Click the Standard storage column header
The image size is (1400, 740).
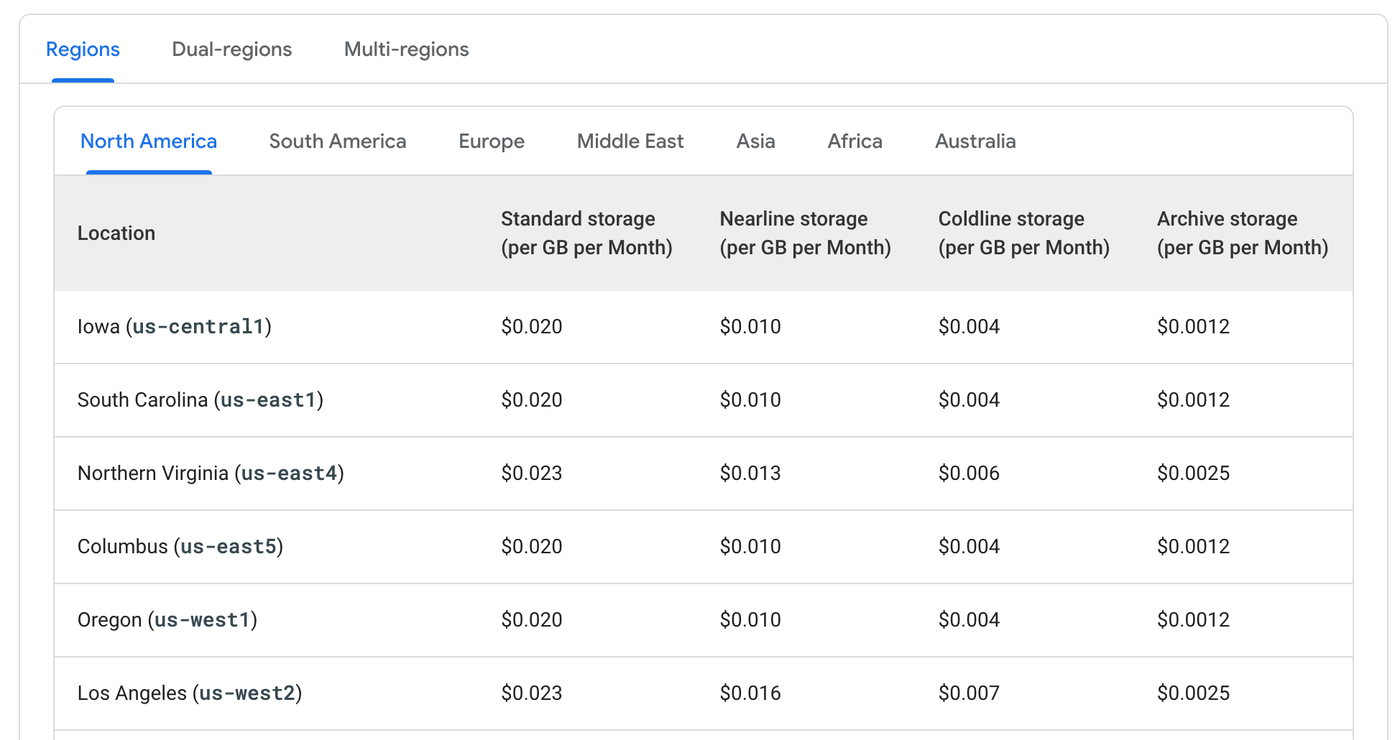[x=586, y=233]
